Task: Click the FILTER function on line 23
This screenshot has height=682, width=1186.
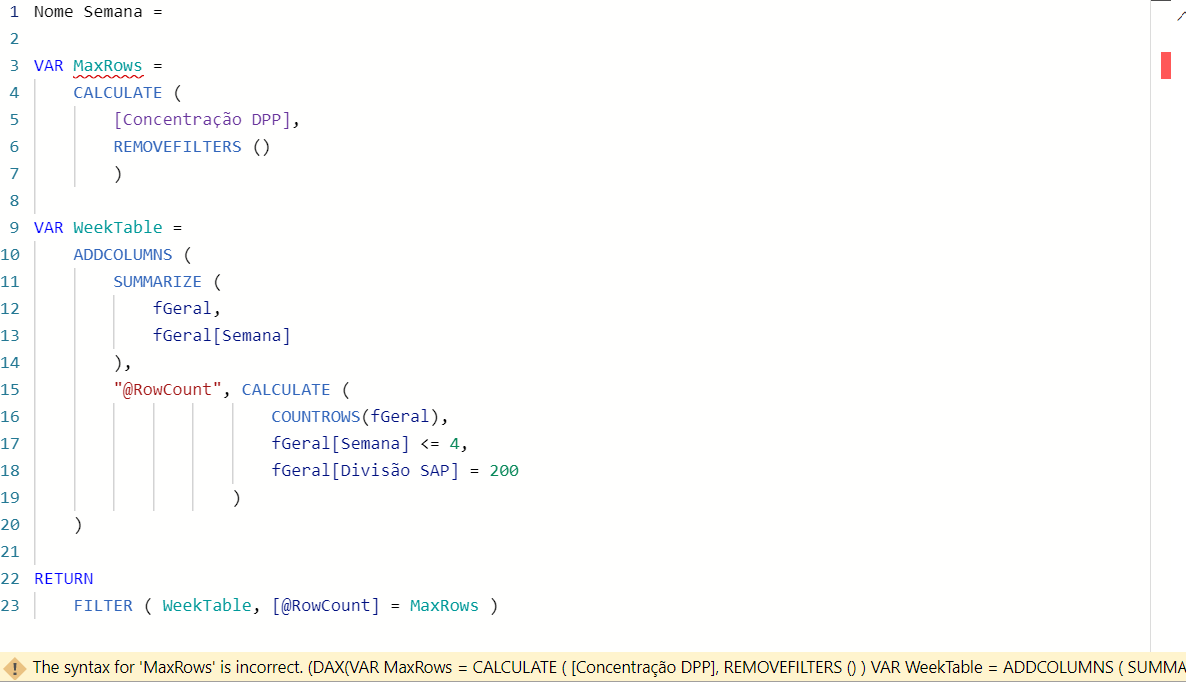Action: [x=103, y=606]
